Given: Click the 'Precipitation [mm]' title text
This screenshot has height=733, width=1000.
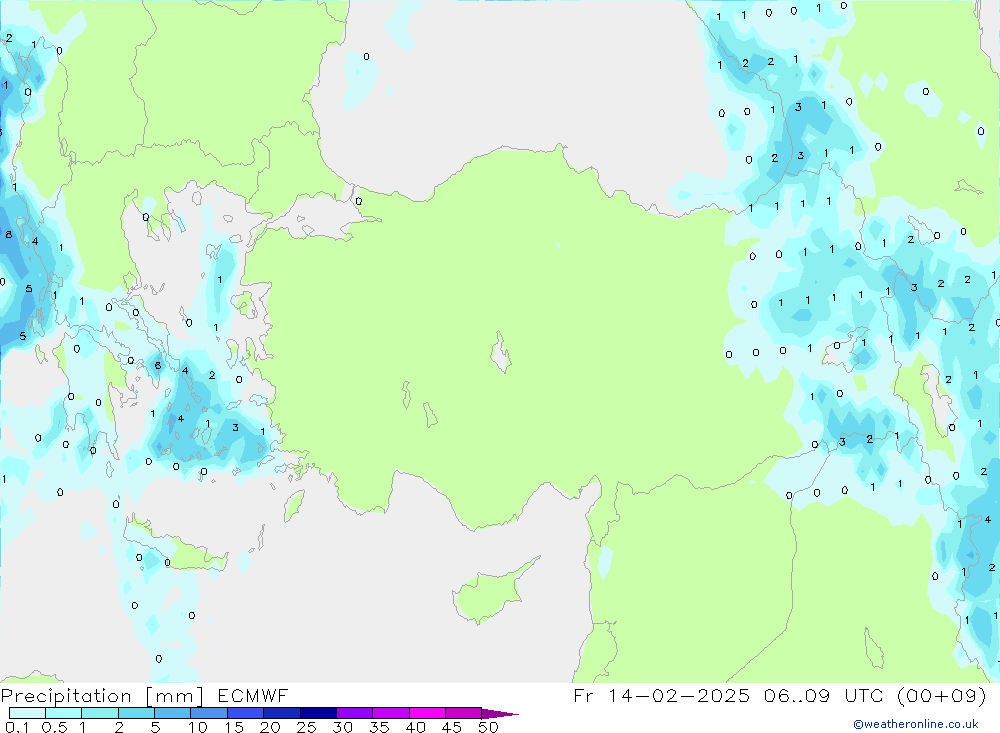Looking at the screenshot, I should pyautogui.click(x=102, y=696).
